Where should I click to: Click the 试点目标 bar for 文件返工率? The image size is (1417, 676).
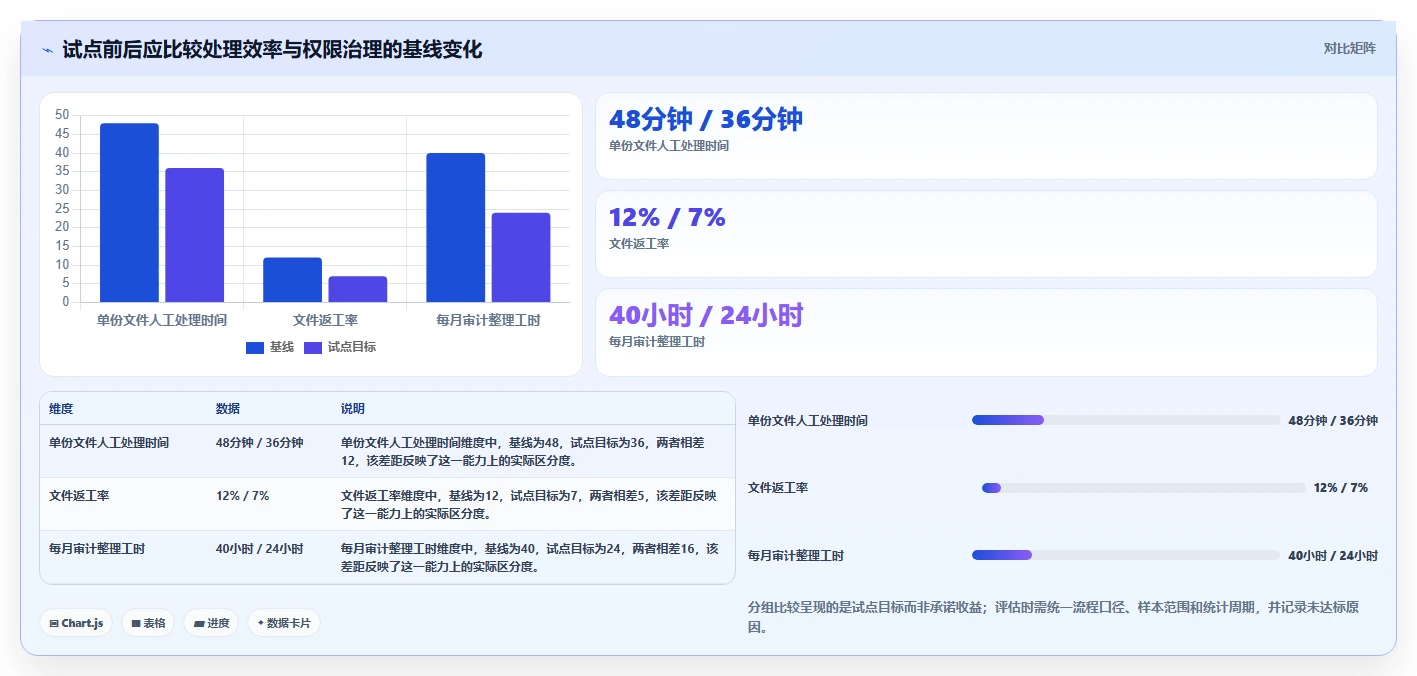coord(357,289)
